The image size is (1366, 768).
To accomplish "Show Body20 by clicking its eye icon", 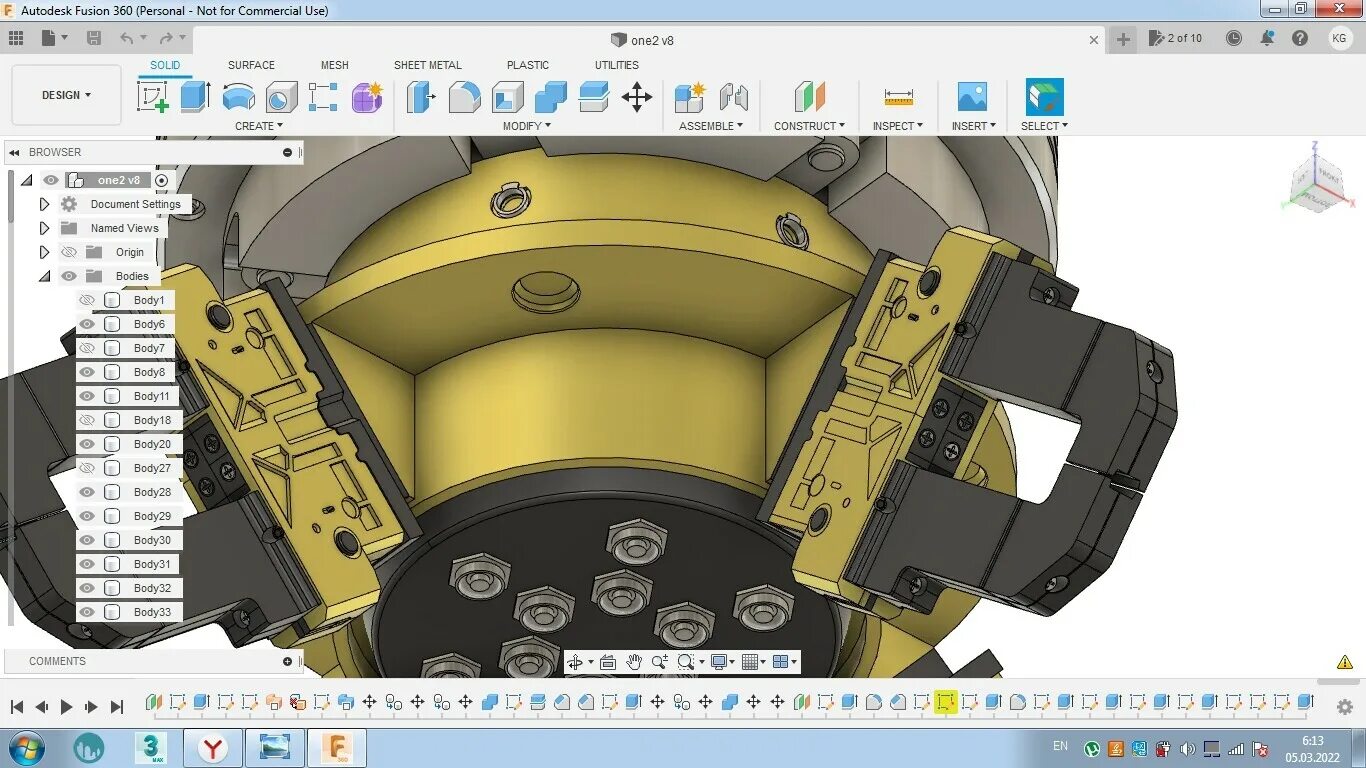I will [x=87, y=444].
